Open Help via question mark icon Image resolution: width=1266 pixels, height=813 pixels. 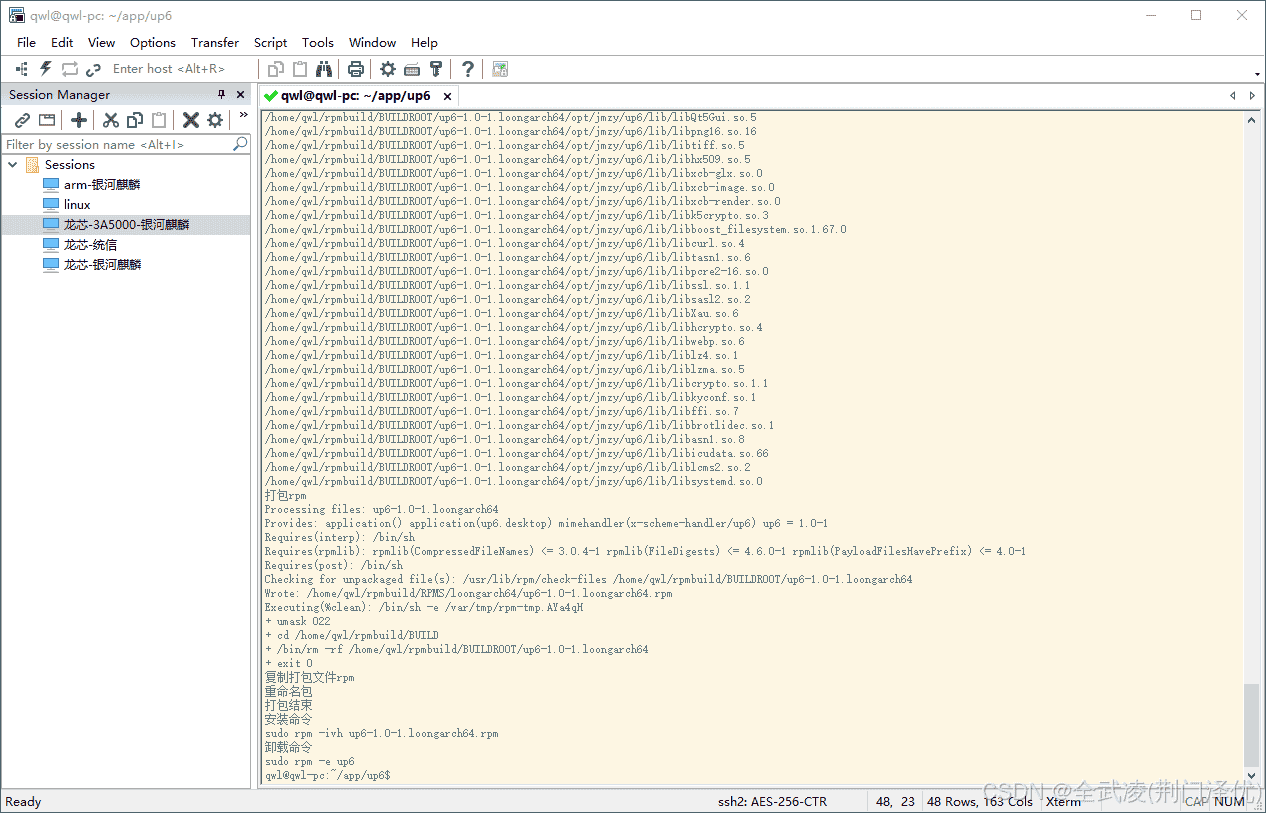[x=468, y=69]
